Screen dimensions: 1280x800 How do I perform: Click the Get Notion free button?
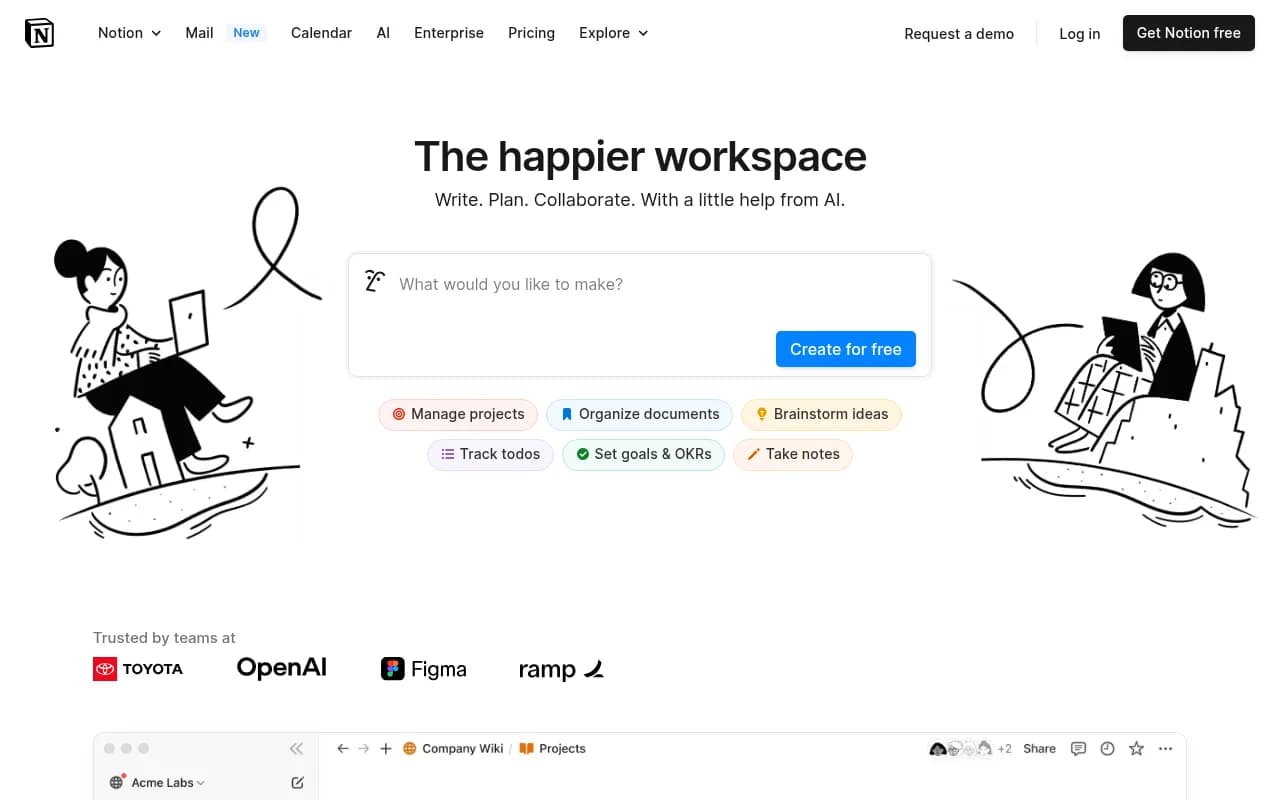tap(1188, 33)
